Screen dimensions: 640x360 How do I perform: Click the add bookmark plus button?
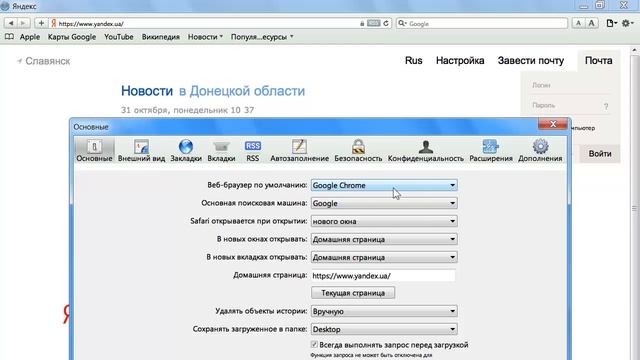pos(41,23)
